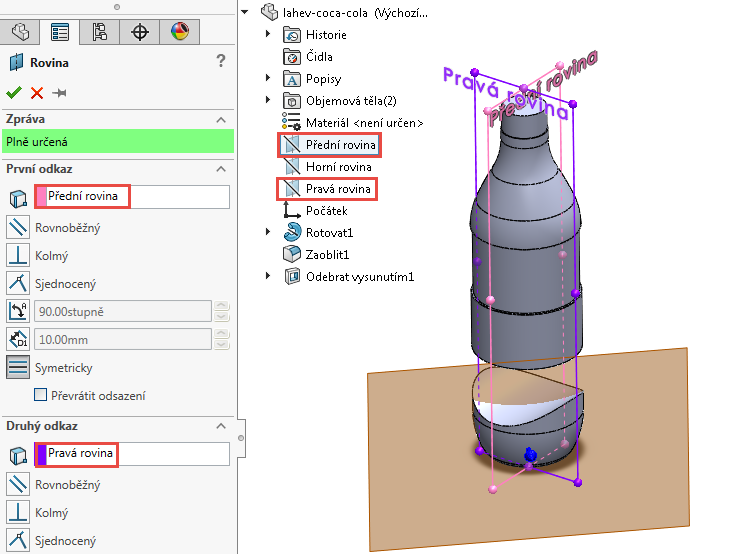Pin the Rovina property panel open

pos(59,93)
